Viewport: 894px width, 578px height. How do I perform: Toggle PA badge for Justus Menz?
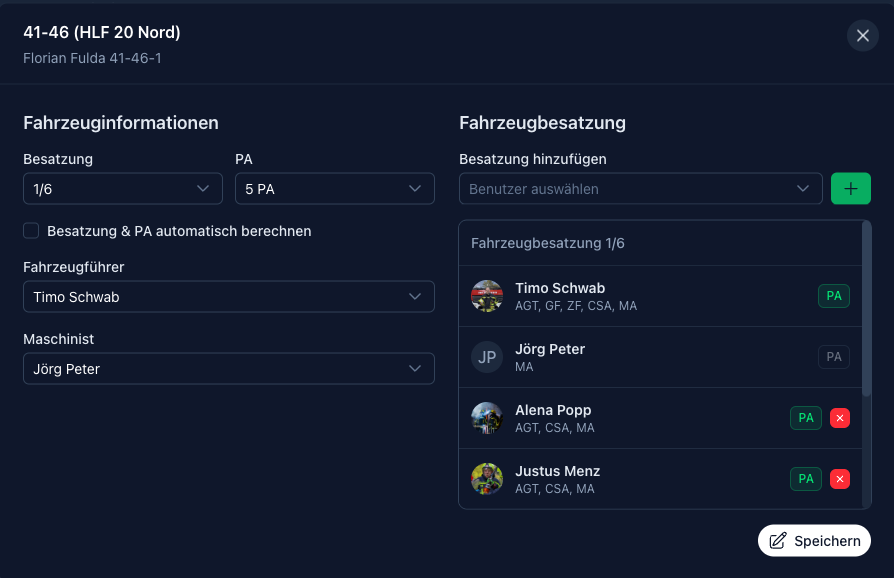[x=805, y=479]
